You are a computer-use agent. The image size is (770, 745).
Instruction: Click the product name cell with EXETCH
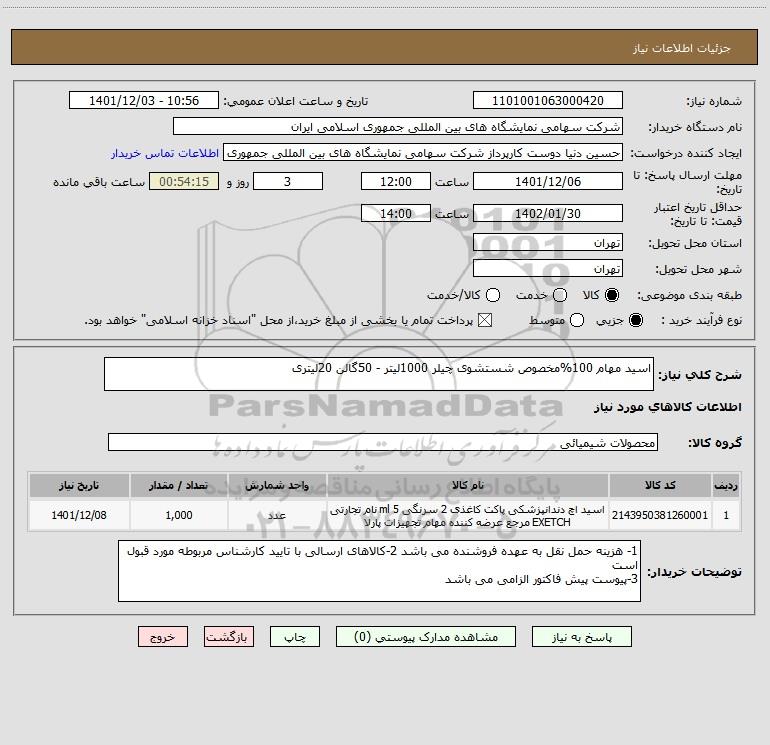(x=468, y=515)
